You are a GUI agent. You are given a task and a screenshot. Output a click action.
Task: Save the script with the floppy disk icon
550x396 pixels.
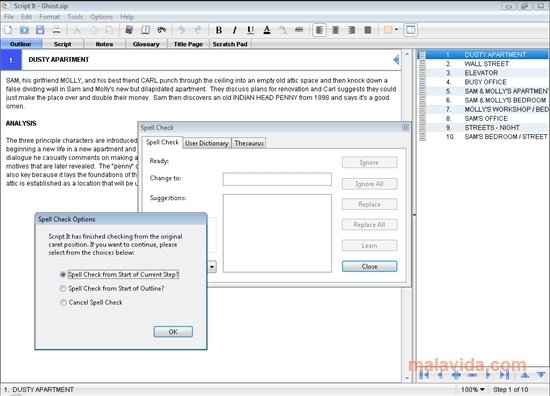pyautogui.click(x=40, y=30)
